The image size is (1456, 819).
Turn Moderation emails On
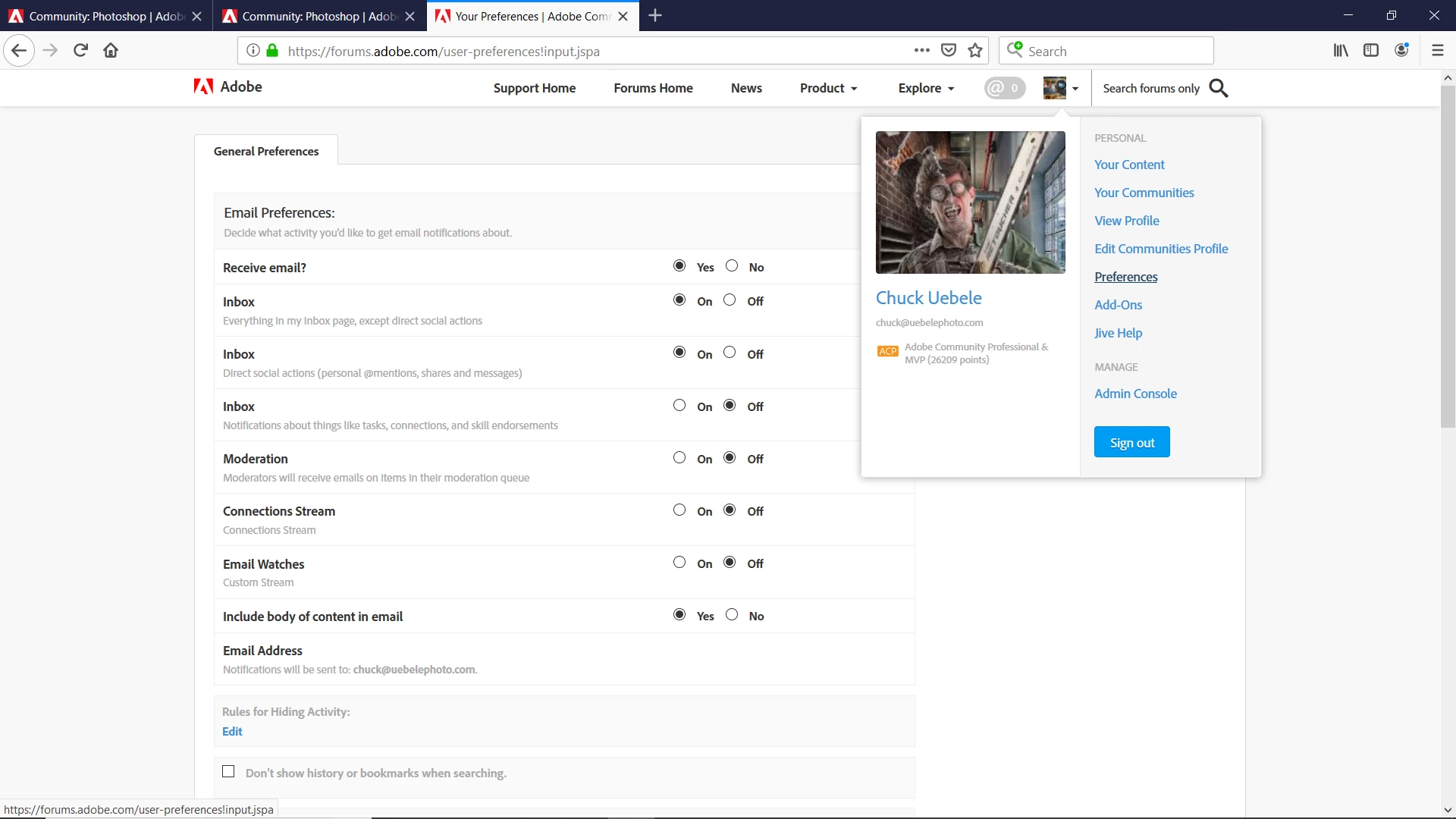pyautogui.click(x=679, y=458)
